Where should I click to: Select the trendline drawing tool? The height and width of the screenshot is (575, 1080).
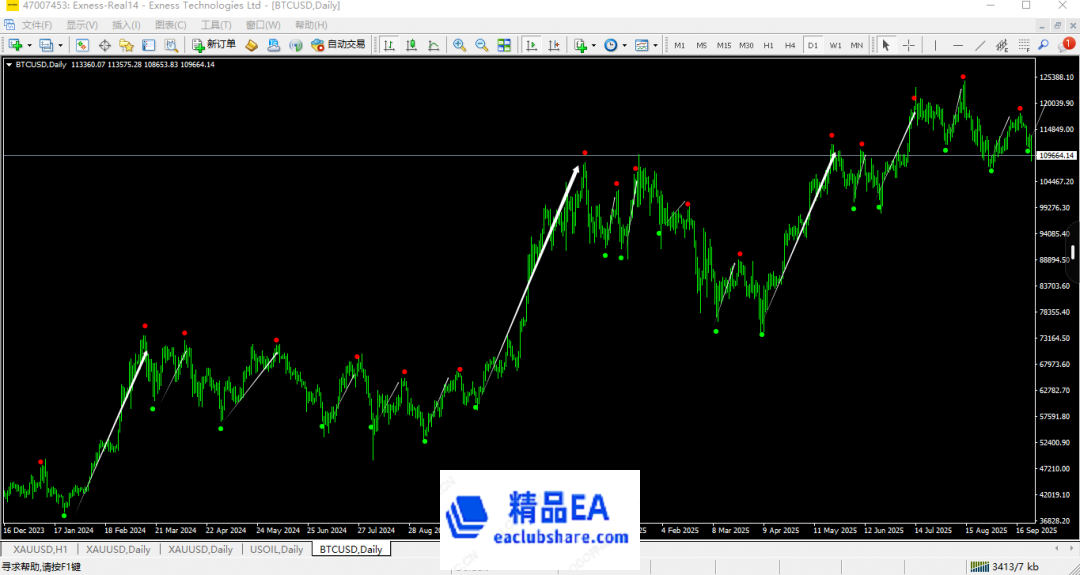point(980,45)
